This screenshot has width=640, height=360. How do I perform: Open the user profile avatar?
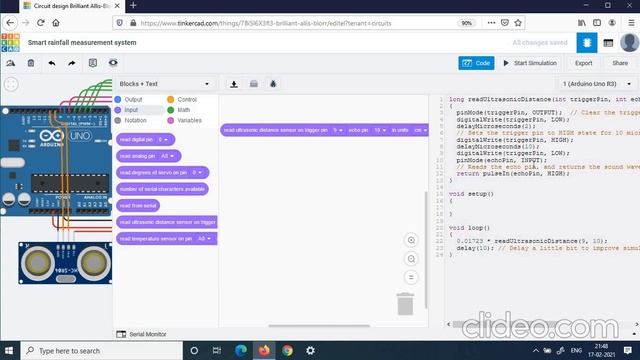point(629,42)
